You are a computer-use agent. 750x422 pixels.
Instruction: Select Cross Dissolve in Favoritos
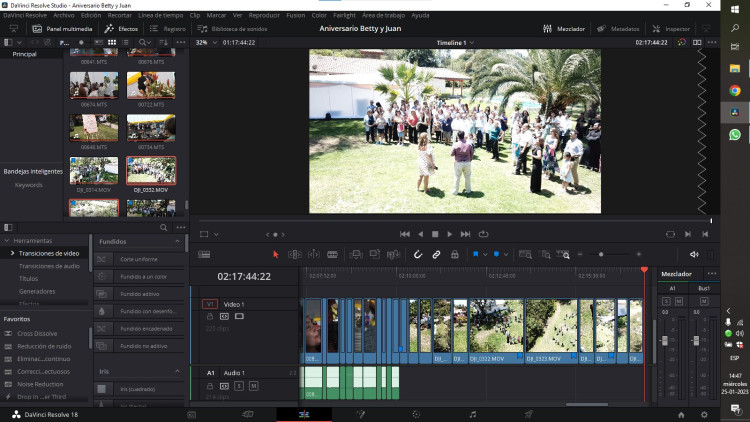point(37,333)
